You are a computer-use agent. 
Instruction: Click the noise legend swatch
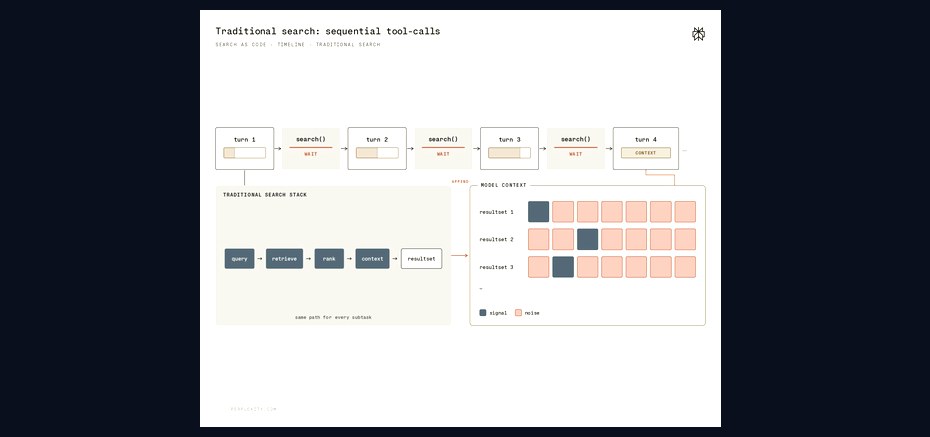(518, 312)
